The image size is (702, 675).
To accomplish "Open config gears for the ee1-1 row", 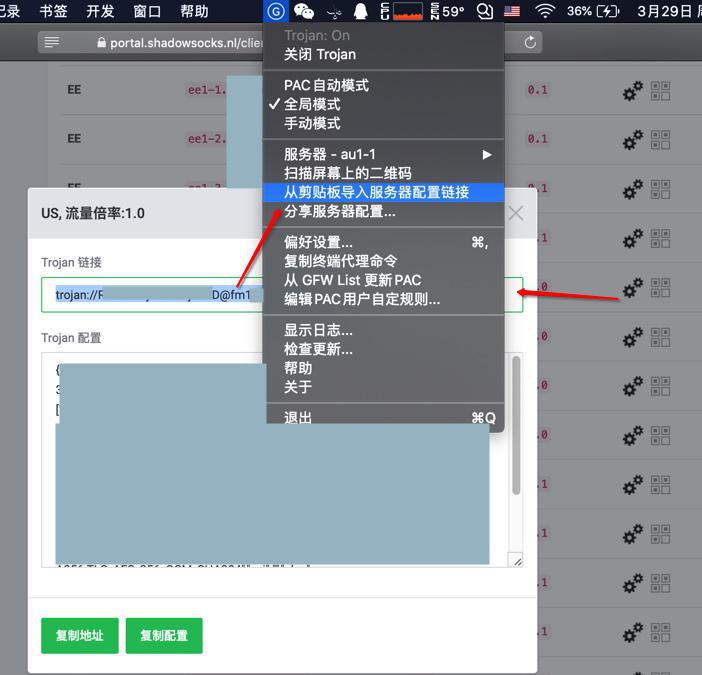I will [633, 91].
